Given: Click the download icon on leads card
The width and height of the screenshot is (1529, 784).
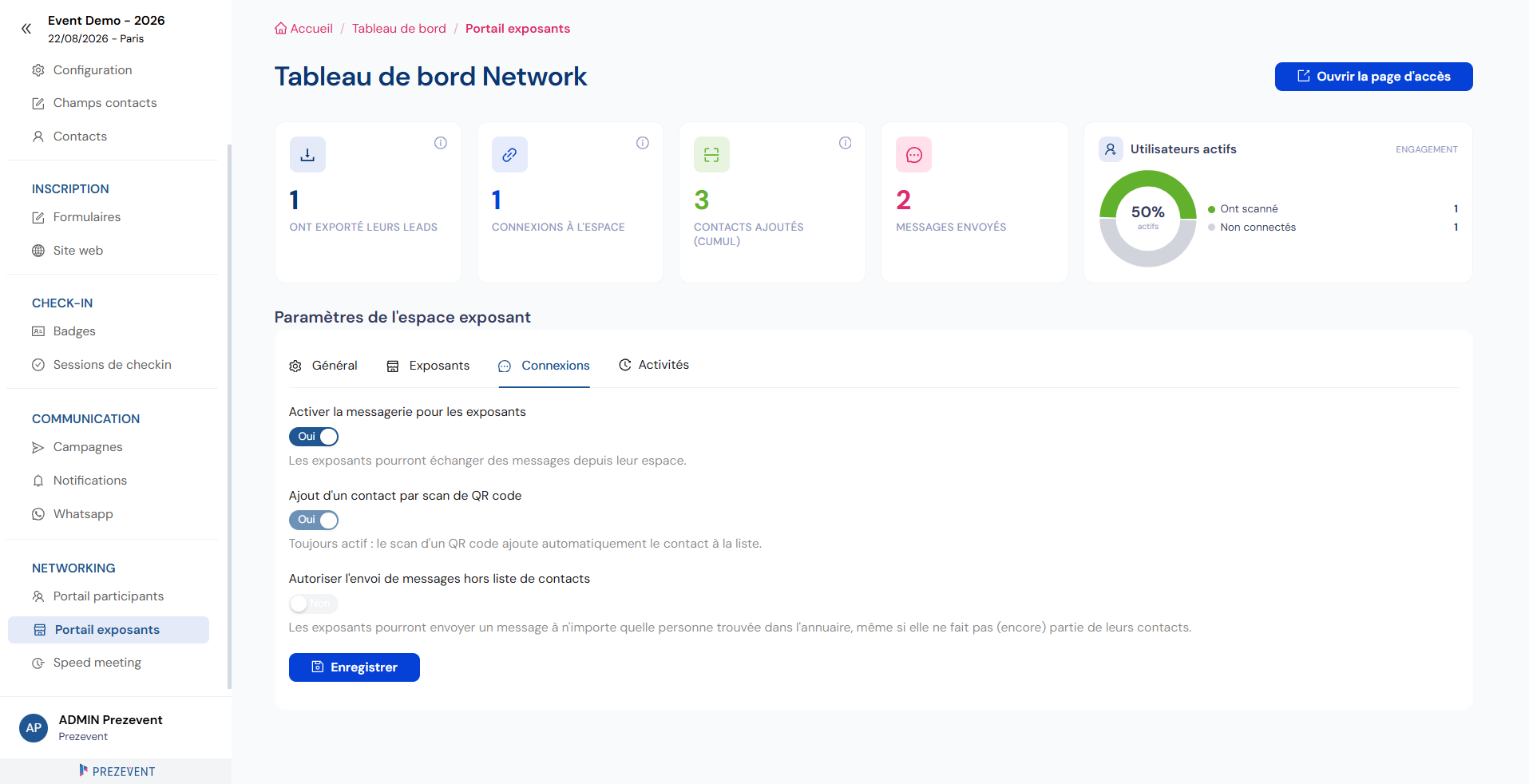Looking at the screenshot, I should coord(307,155).
